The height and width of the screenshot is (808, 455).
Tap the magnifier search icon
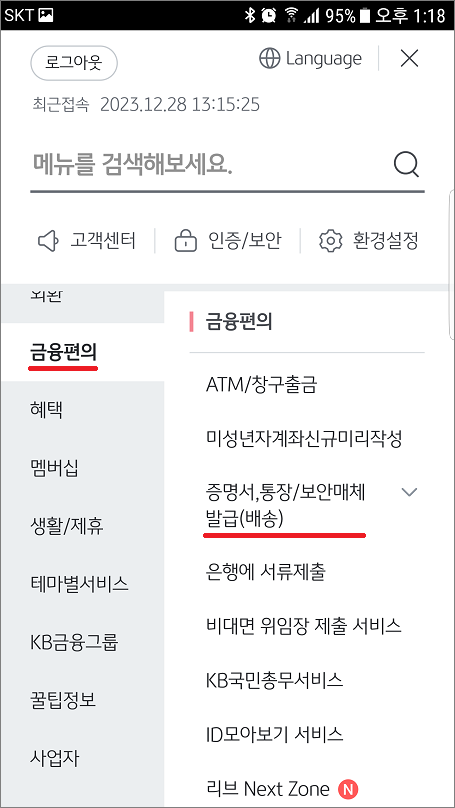[x=407, y=165]
